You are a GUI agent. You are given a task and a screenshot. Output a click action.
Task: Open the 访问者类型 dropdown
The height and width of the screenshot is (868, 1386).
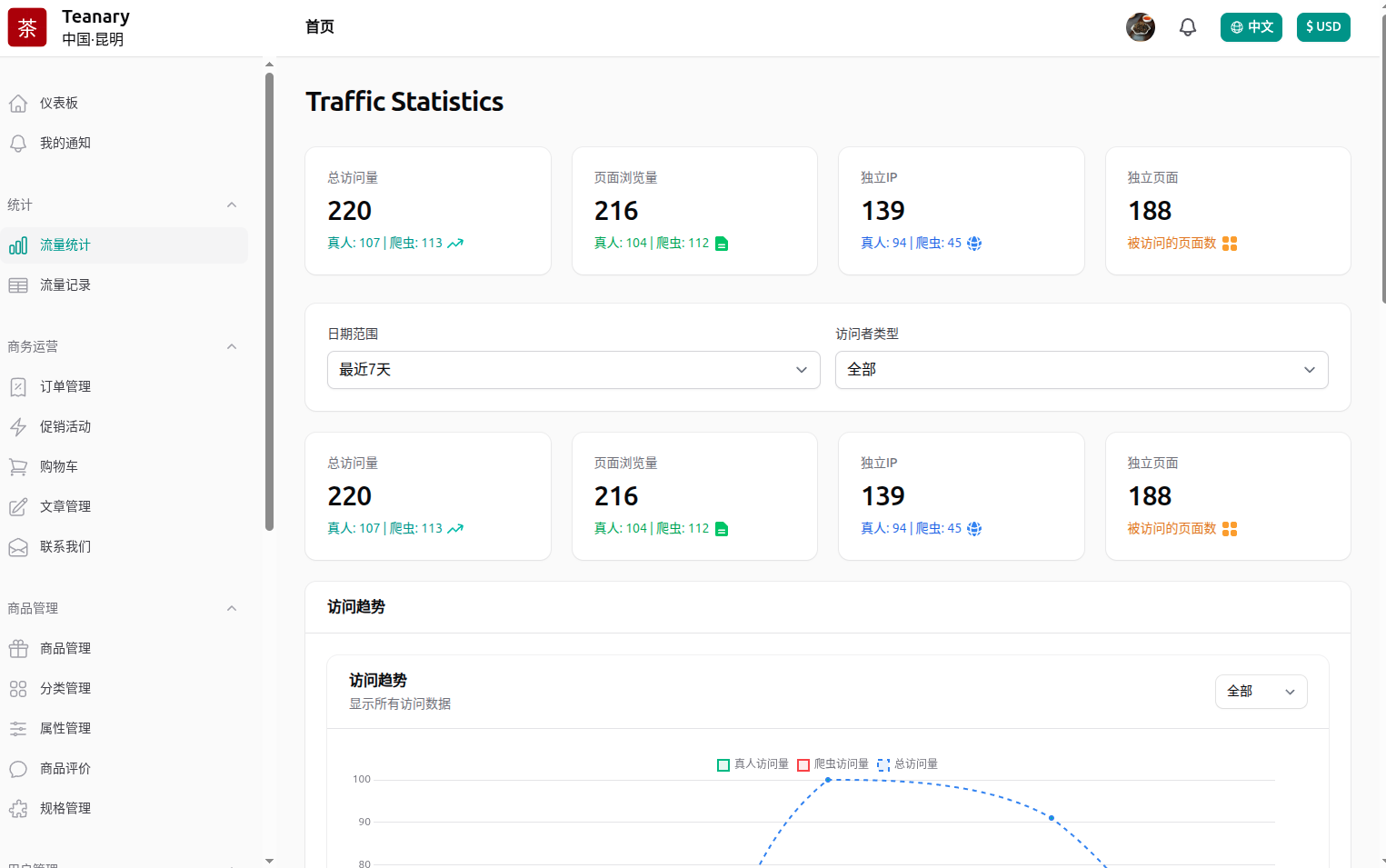coord(1082,370)
